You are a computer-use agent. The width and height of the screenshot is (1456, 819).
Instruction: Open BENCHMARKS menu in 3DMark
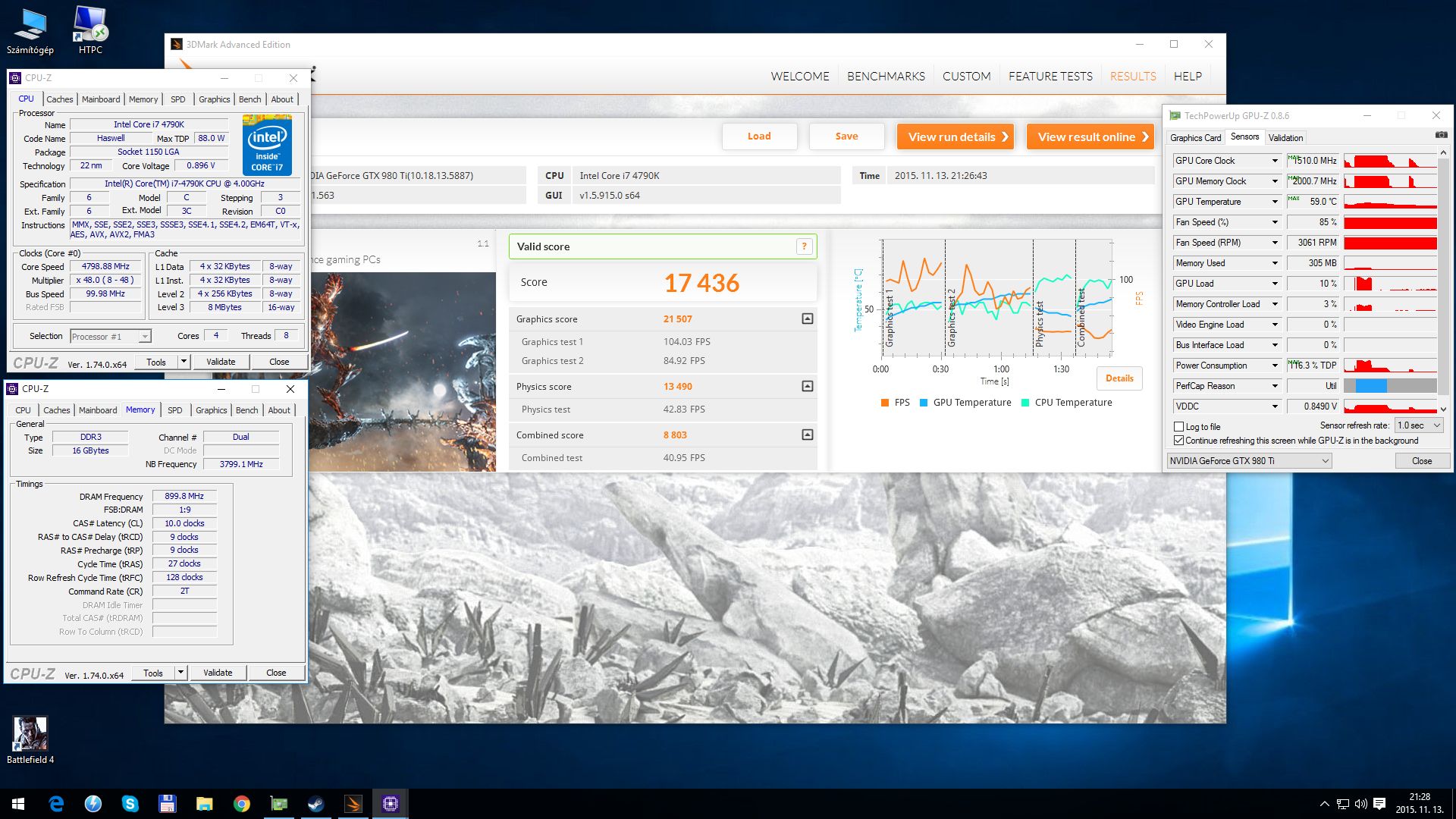(x=886, y=77)
